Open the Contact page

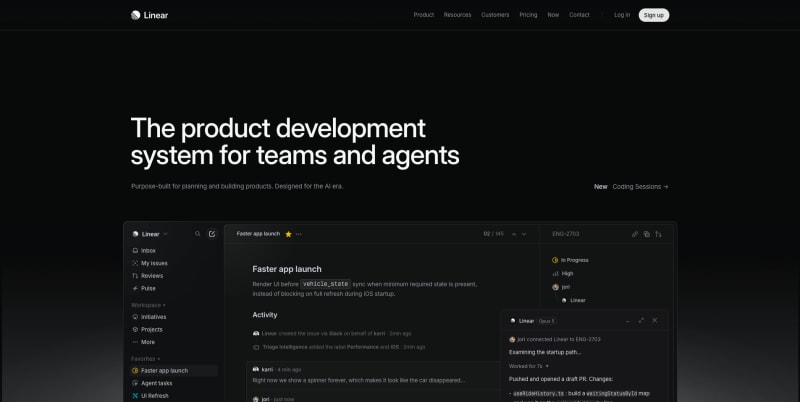pos(580,15)
